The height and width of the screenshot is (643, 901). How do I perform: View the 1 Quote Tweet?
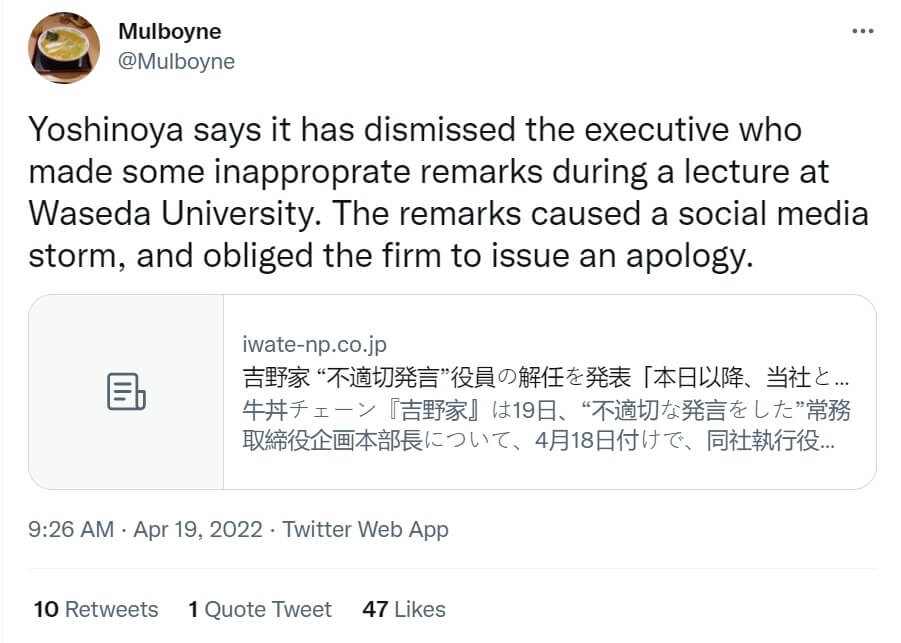pos(260,609)
